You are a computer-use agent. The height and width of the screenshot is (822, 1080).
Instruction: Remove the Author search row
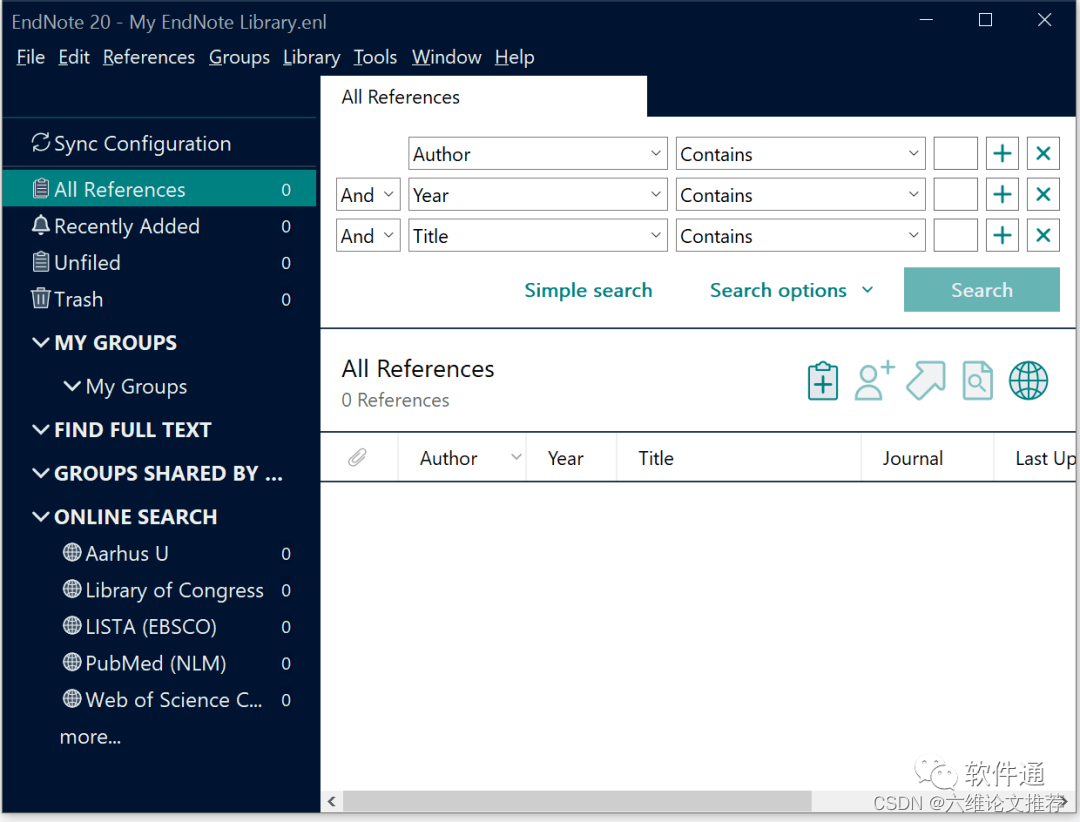point(1043,154)
